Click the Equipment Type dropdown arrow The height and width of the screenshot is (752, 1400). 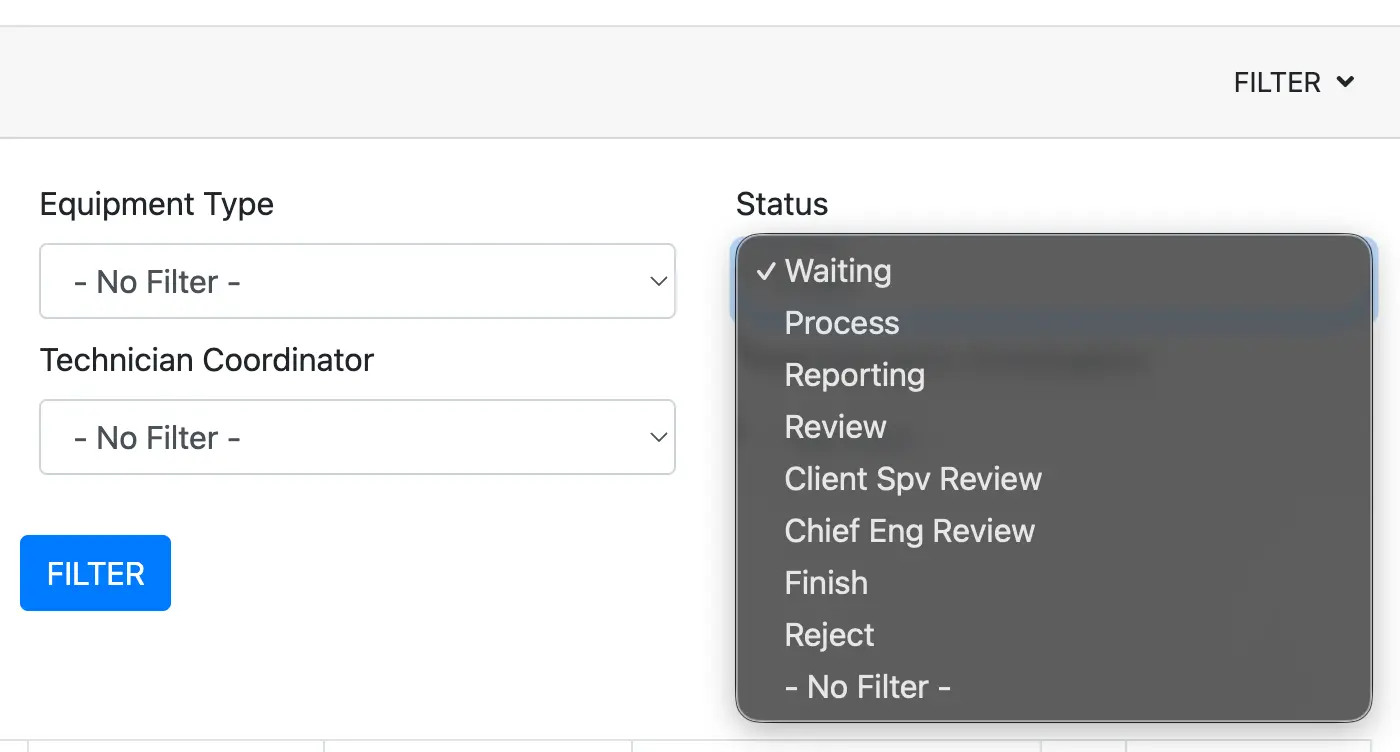coord(658,282)
